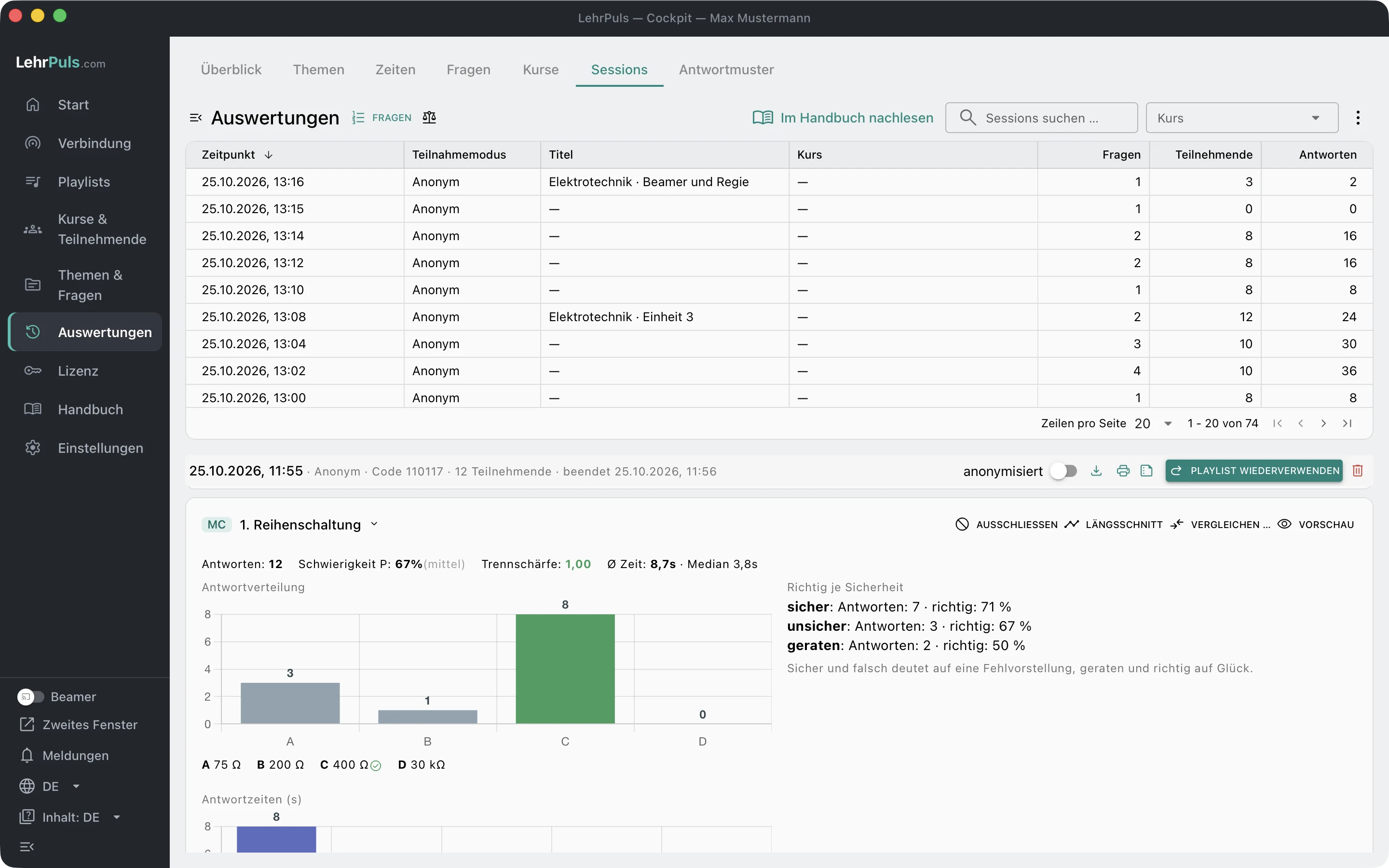
Task: Click AUSSCHLIESSEN for this question
Action: pyautogui.click(x=1006, y=524)
